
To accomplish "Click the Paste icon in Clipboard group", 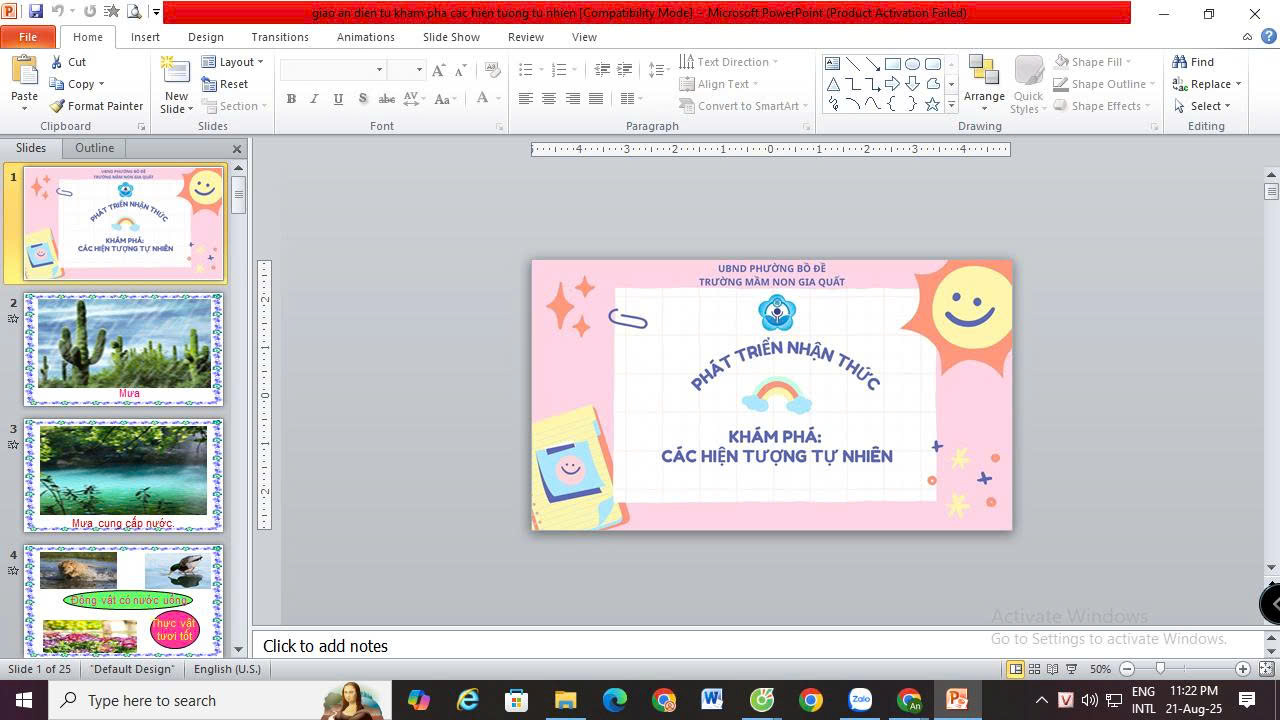I will tap(24, 74).
